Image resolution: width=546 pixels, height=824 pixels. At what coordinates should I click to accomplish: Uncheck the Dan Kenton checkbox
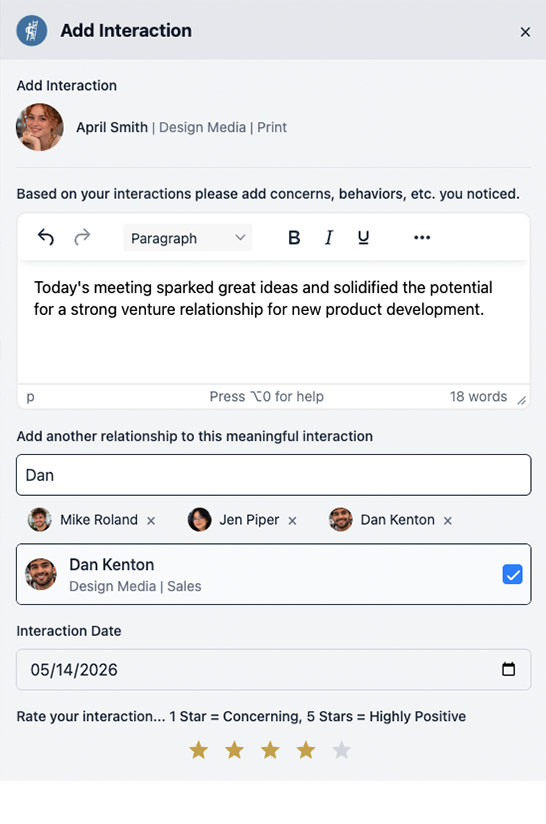point(512,574)
